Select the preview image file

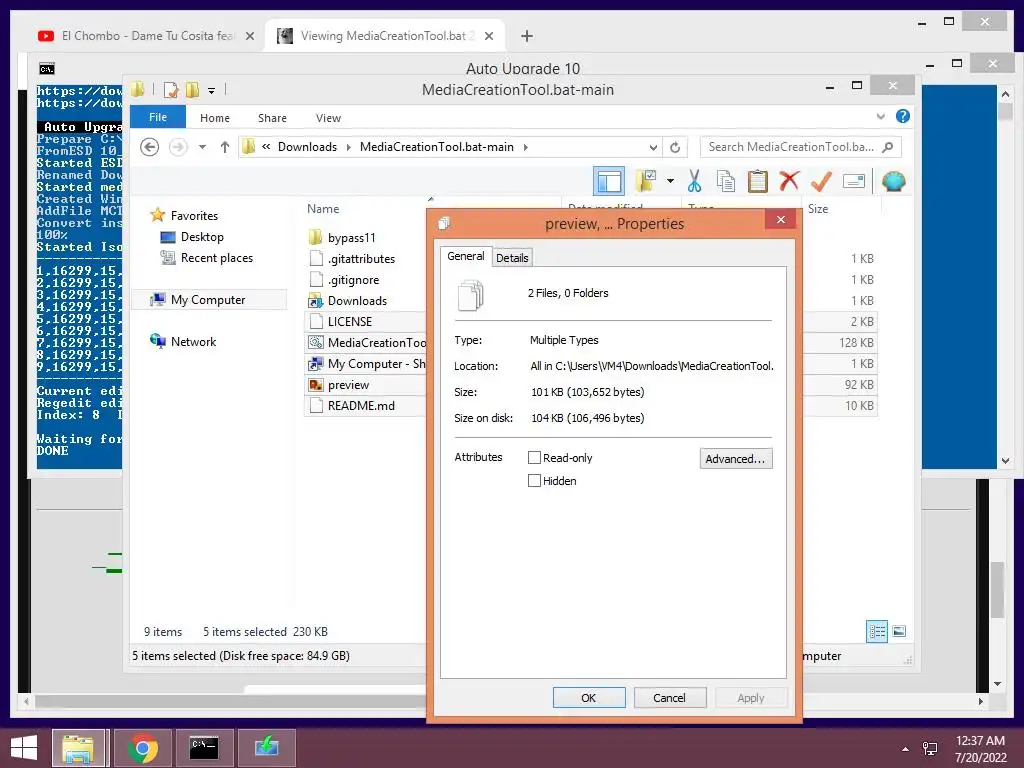pyautogui.click(x=348, y=385)
